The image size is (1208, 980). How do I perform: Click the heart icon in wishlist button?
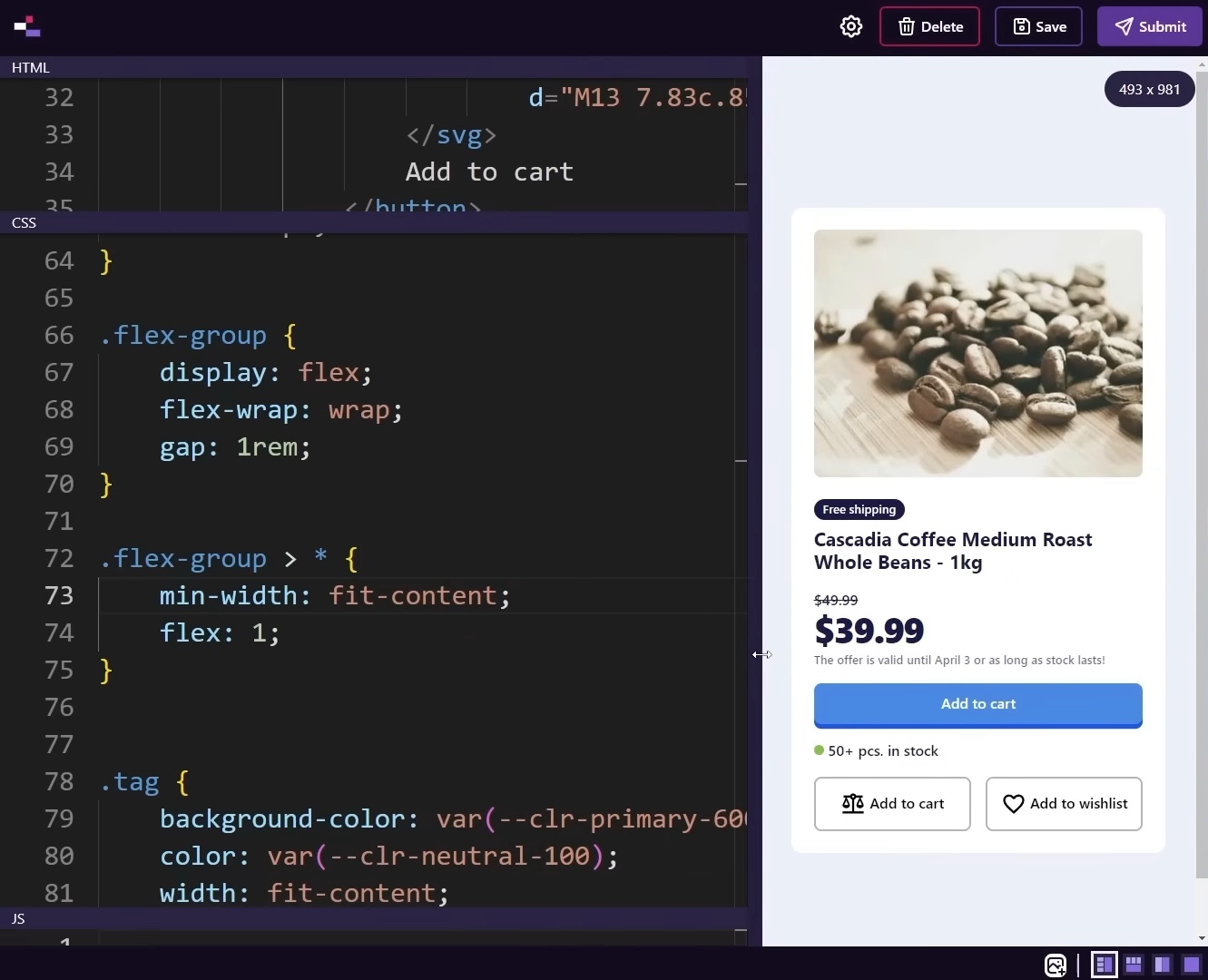pyautogui.click(x=1014, y=804)
